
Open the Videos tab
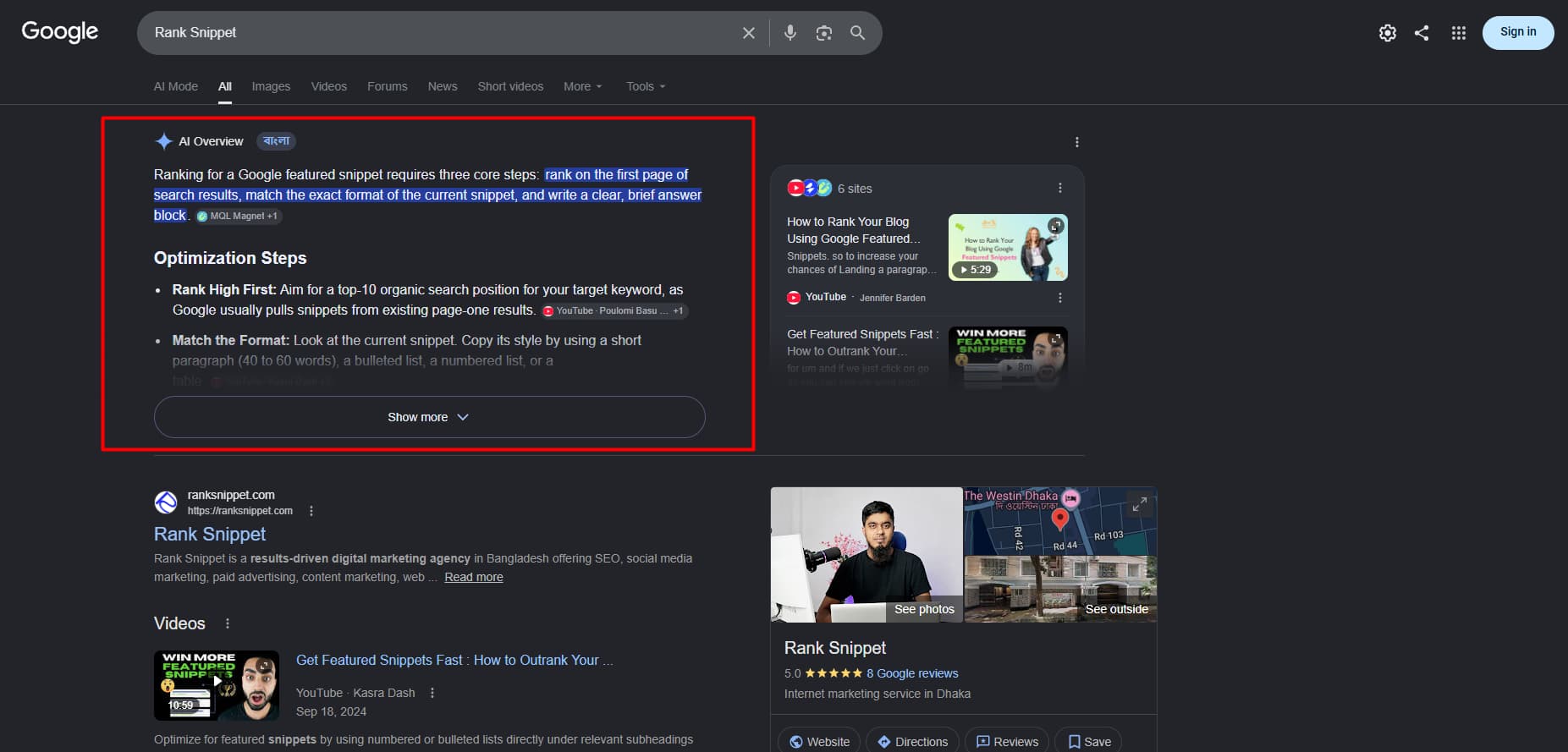tap(329, 86)
